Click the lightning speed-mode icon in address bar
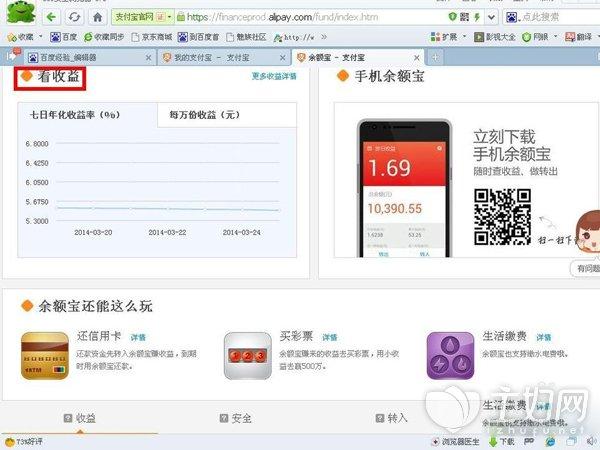 (x=477, y=17)
